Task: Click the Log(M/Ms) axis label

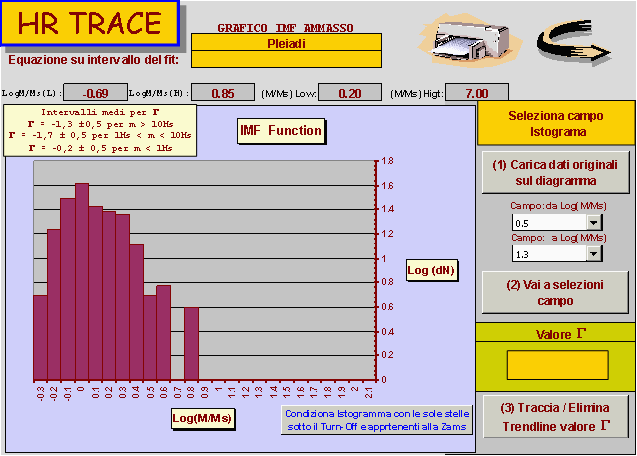Action: [202, 419]
